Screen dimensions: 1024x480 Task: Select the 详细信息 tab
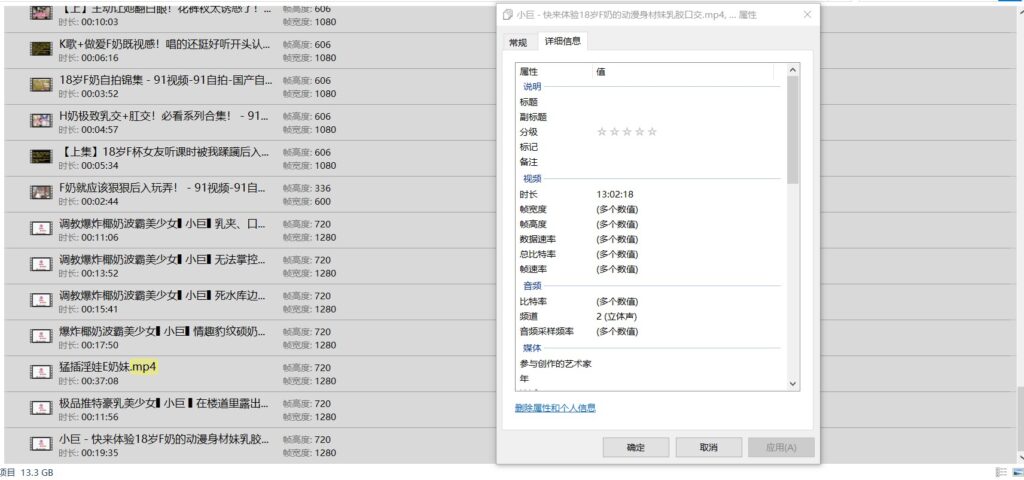[561, 42]
